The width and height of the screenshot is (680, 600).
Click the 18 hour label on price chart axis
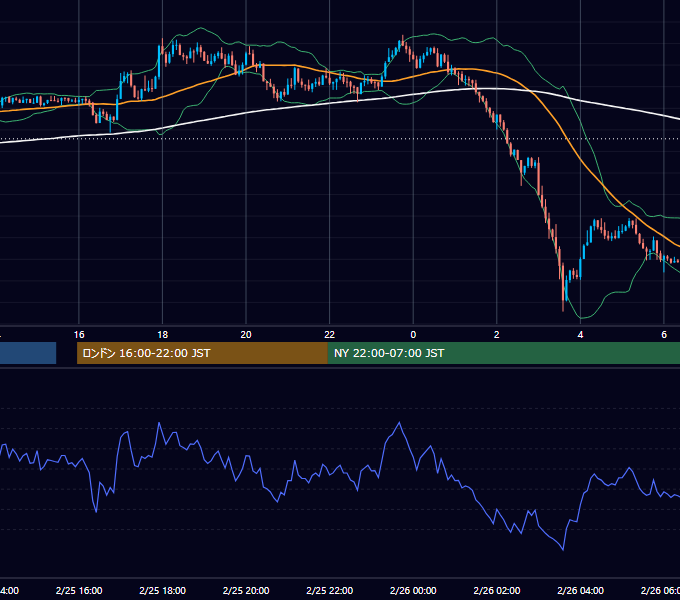pyautogui.click(x=163, y=335)
